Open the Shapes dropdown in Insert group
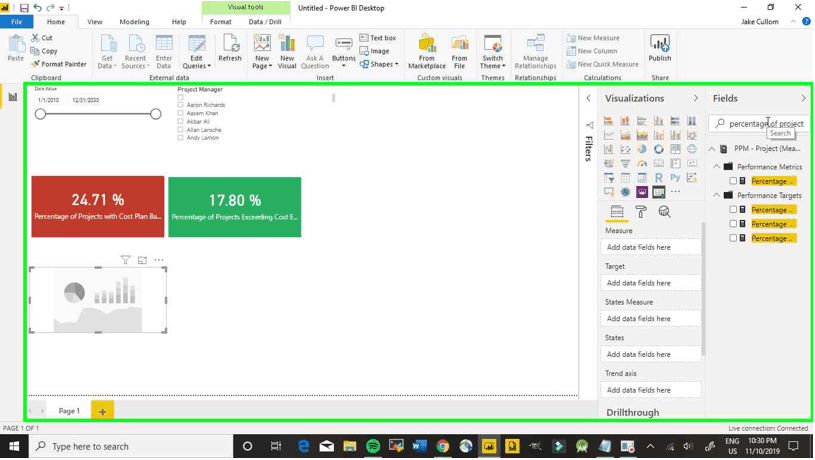Image resolution: width=815 pixels, height=460 pixels. tap(379, 64)
